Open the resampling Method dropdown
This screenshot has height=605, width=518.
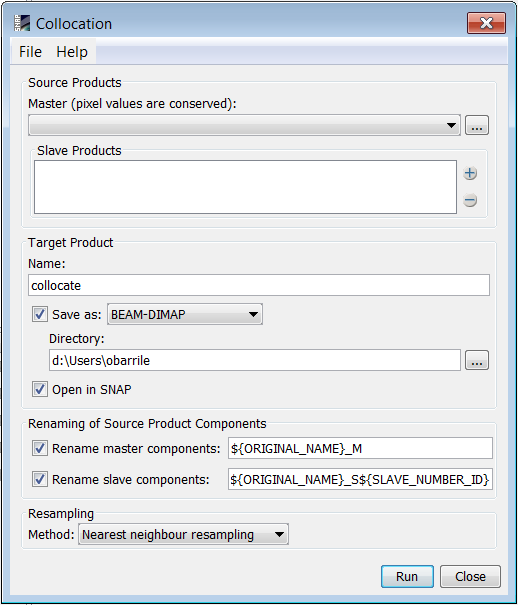point(183,534)
